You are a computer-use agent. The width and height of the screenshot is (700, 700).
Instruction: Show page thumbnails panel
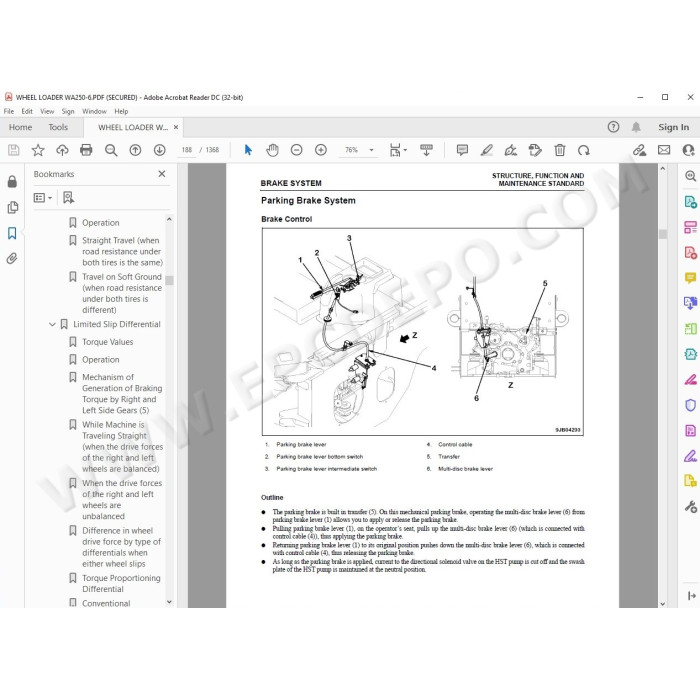pyautogui.click(x=12, y=207)
